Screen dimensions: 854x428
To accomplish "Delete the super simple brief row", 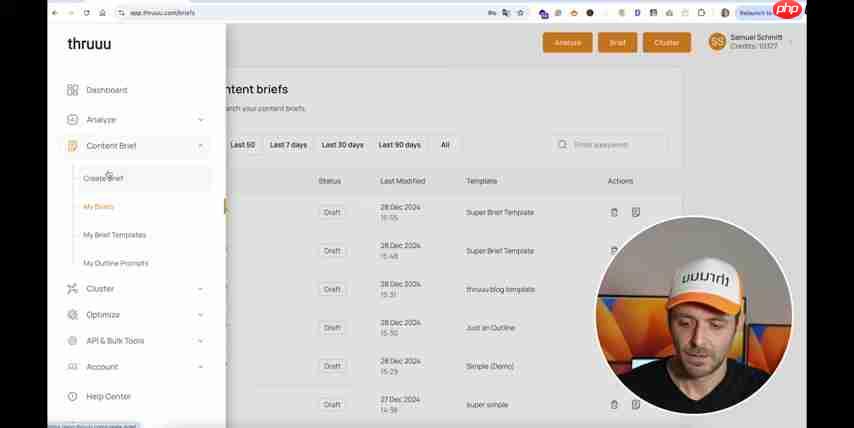I will click(614, 405).
